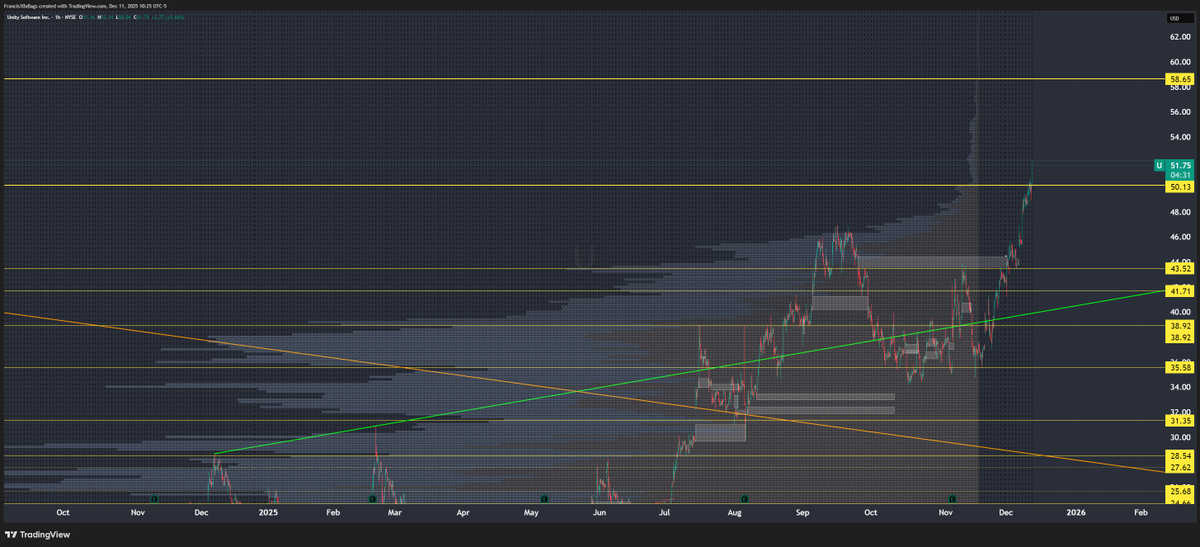
Task: Click the green U symbol tag on the price axis
Action: click(1159, 165)
